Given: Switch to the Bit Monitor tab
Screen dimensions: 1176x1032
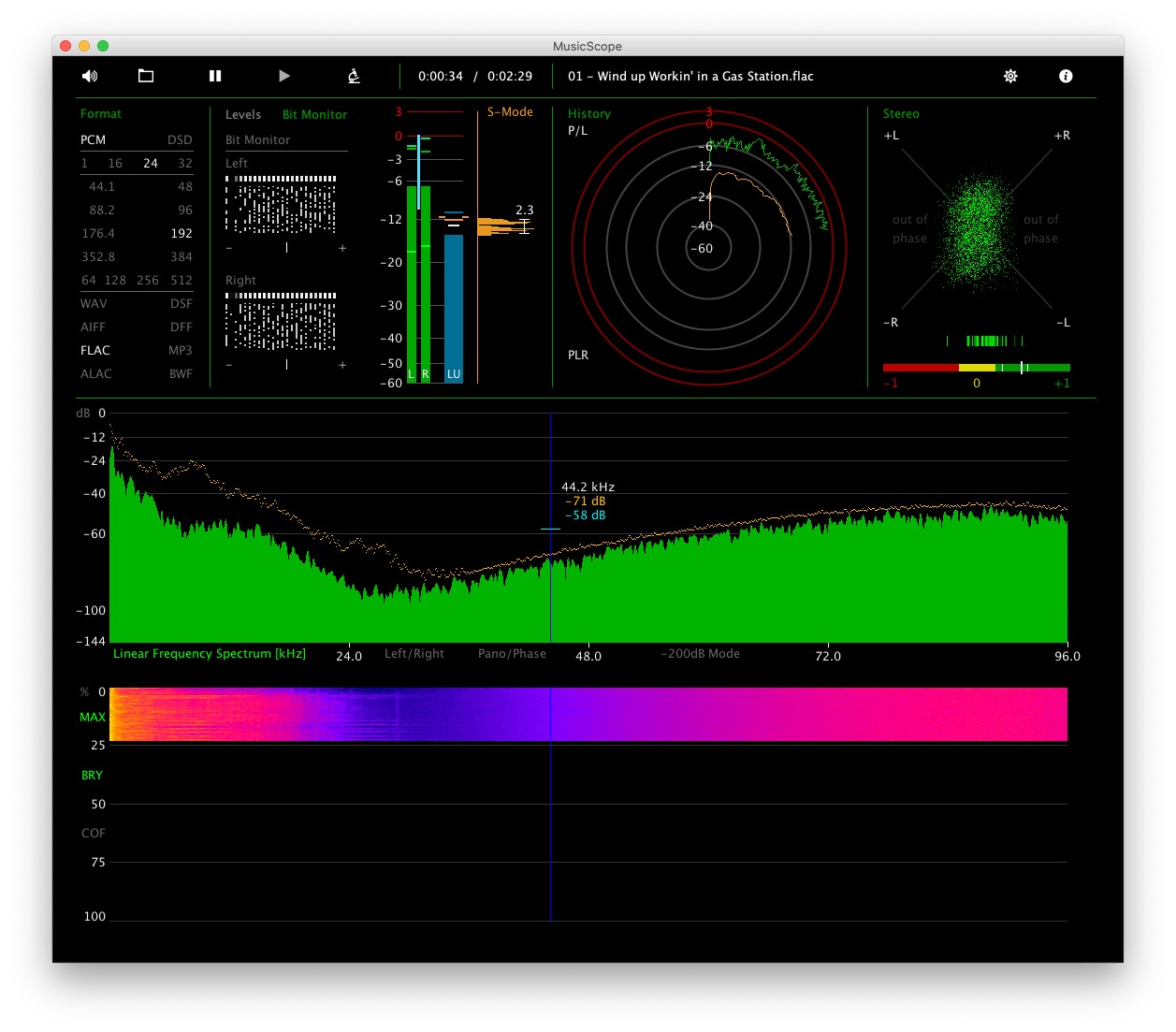Looking at the screenshot, I should (314, 114).
